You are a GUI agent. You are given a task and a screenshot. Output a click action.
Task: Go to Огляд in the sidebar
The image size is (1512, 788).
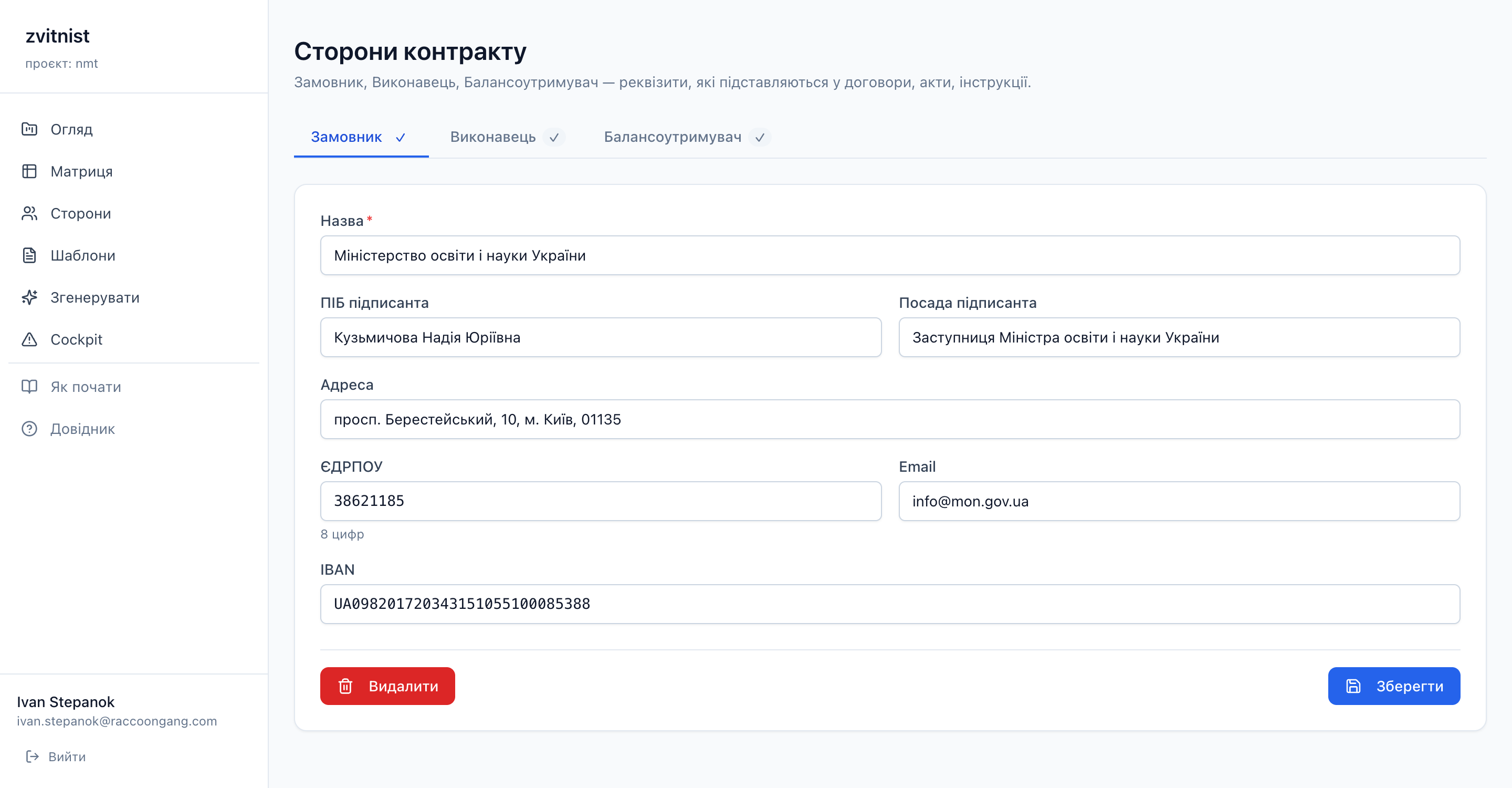pyautogui.click(x=134, y=129)
